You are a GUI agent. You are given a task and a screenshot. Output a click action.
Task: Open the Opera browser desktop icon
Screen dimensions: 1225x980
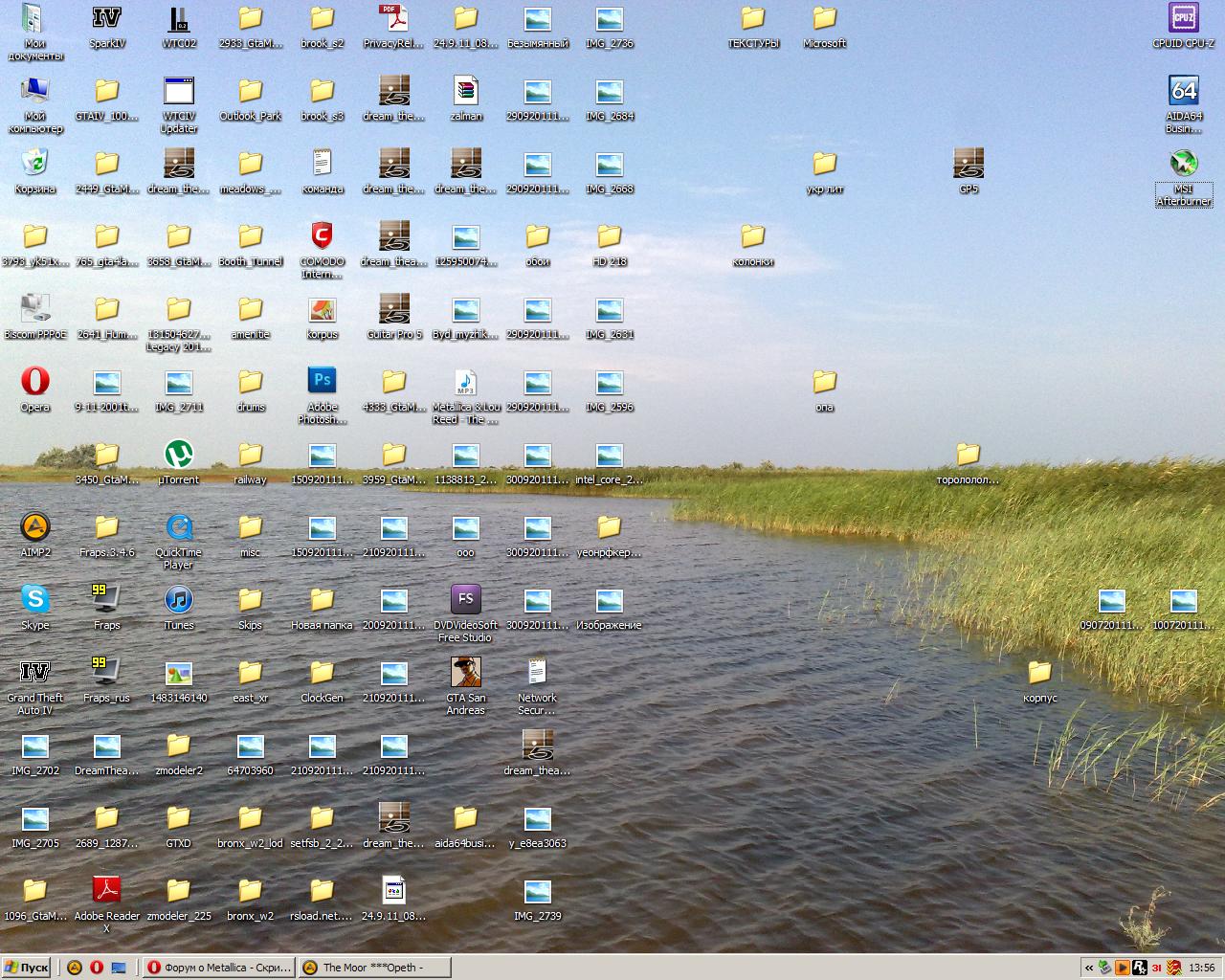pos(35,382)
